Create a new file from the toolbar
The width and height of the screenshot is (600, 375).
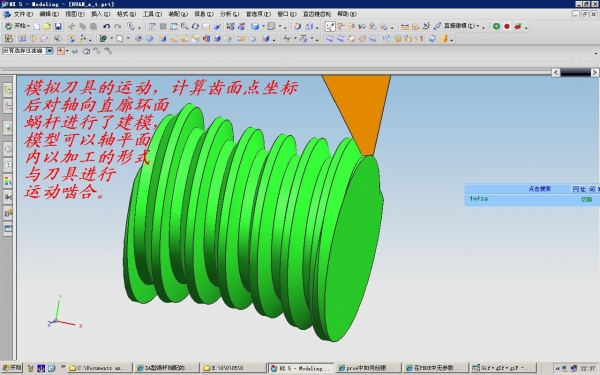pos(37,26)
